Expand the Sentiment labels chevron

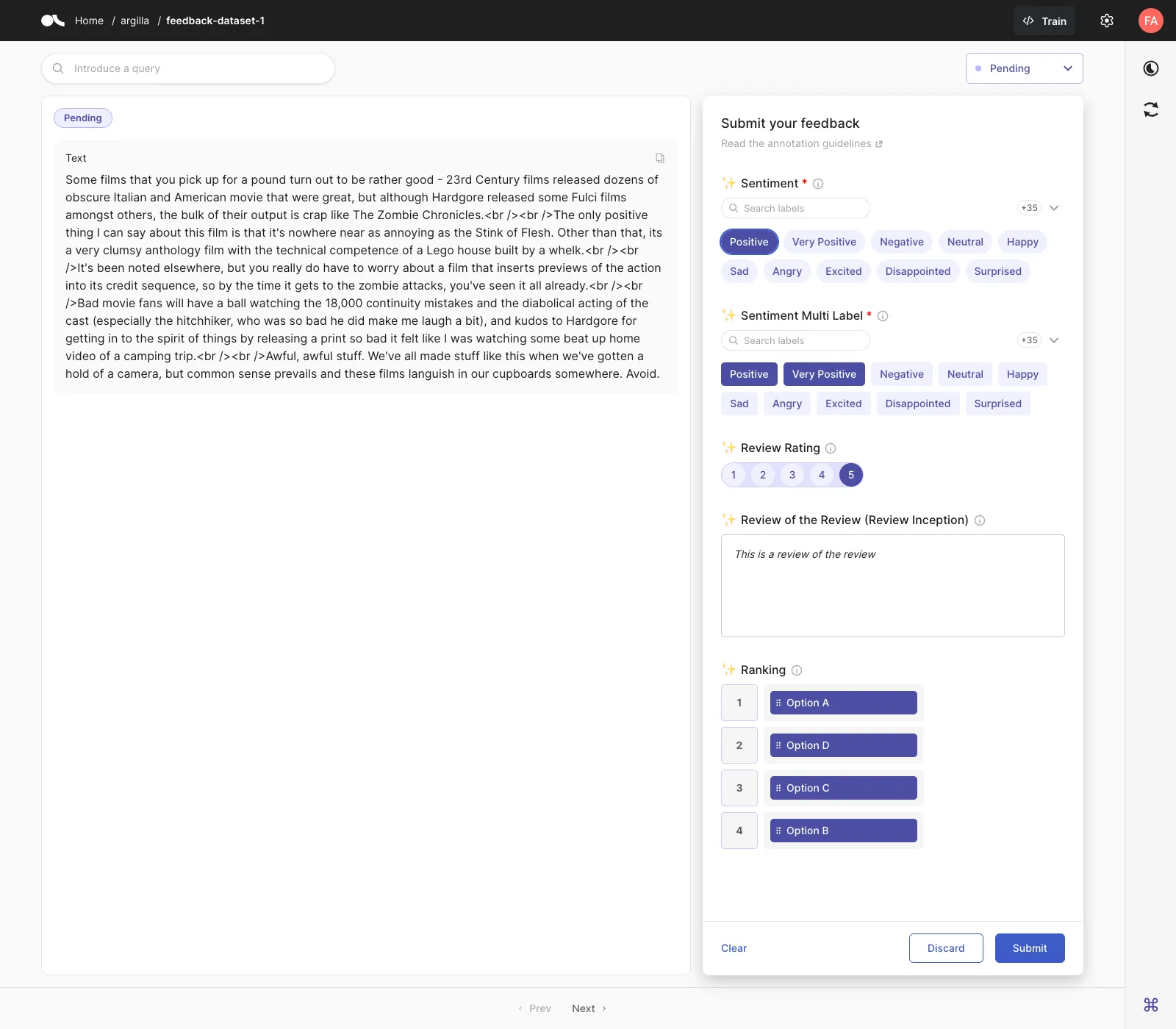(x=1054, y=208)
